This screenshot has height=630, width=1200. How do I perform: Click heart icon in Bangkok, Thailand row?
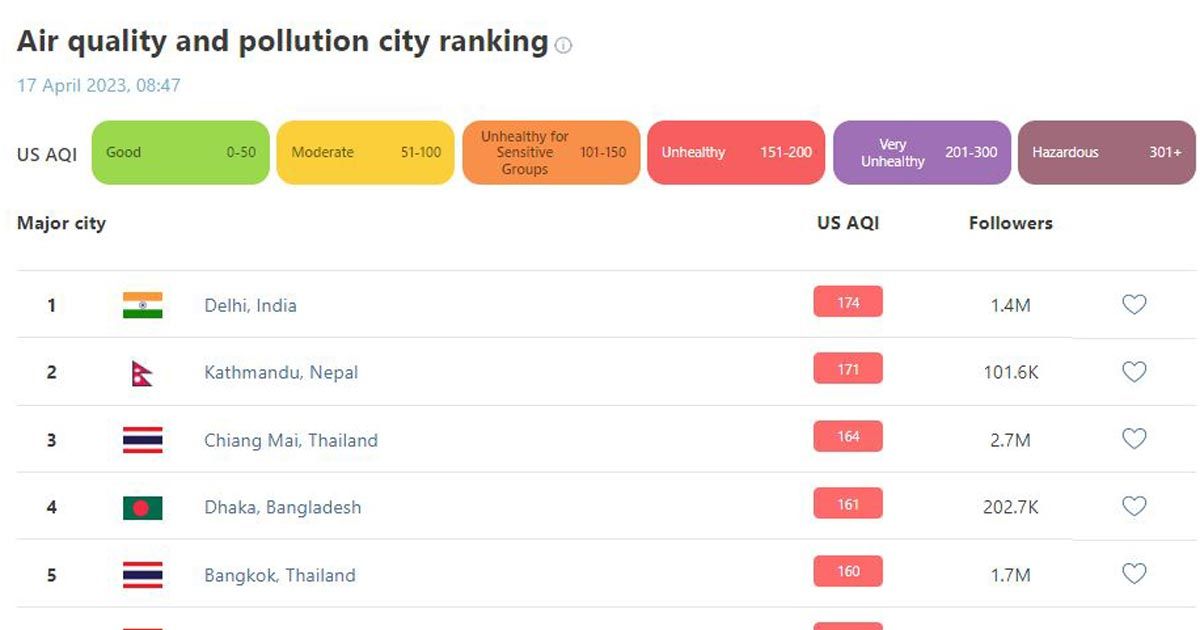[x=1134, y=574]
